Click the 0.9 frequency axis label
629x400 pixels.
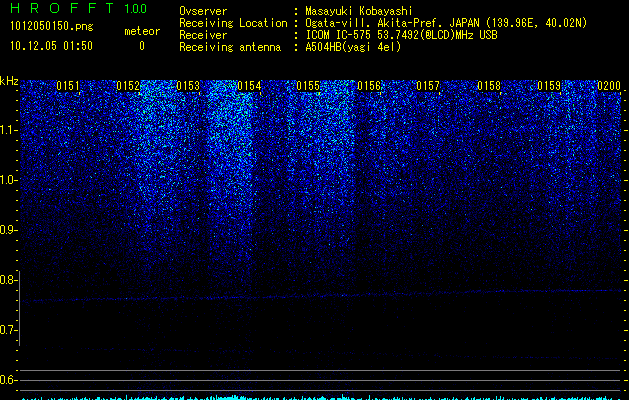(x=9, y=230)
